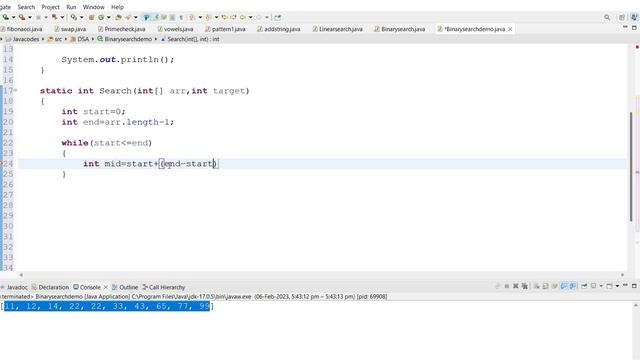Click Javacodes in the breadcrumb
640x360 pixels.
(26, 39)
